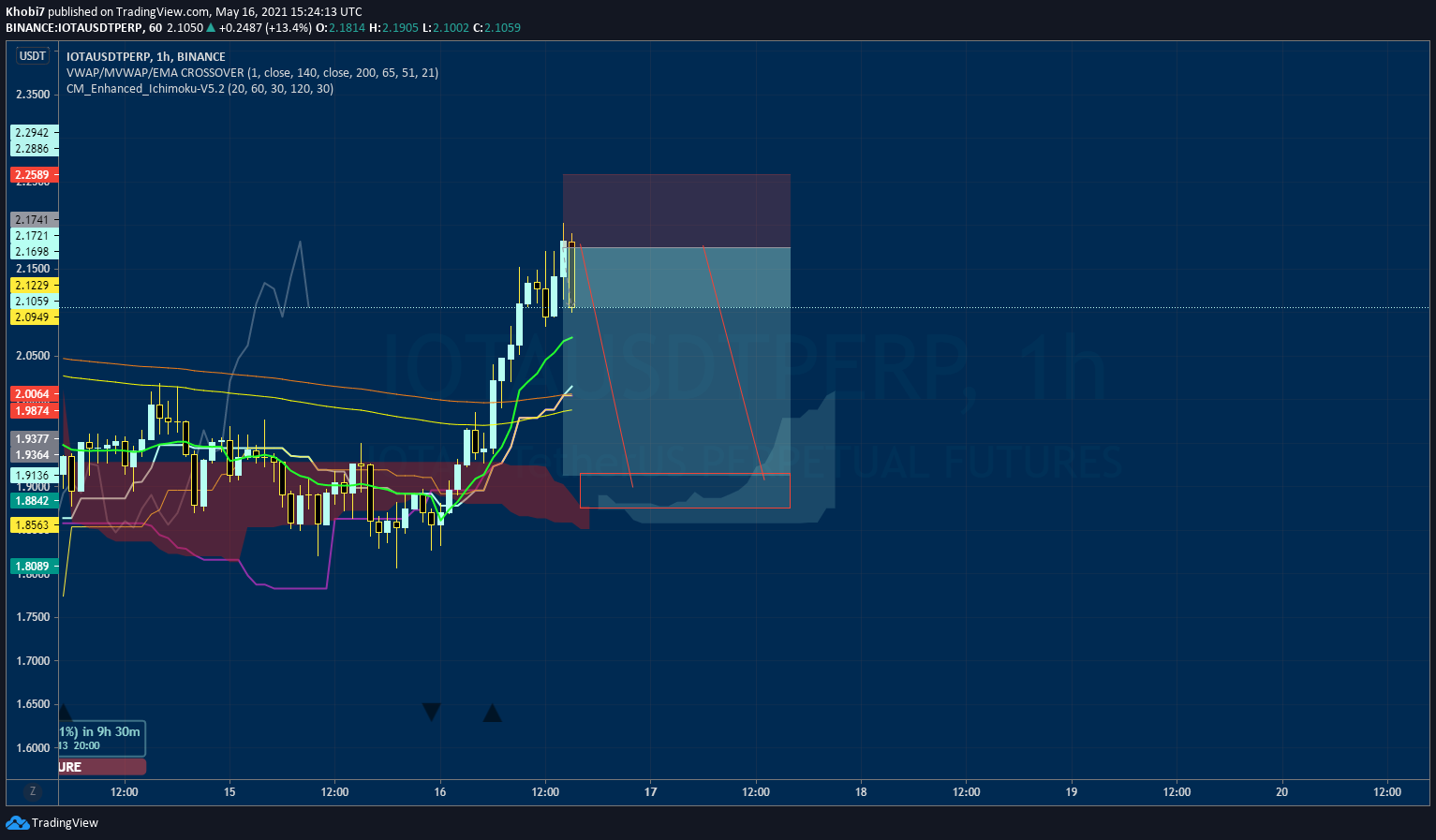Click the red stop-loss zone of short position
This screenshot has width=1436, height=840.
[676, 211]
